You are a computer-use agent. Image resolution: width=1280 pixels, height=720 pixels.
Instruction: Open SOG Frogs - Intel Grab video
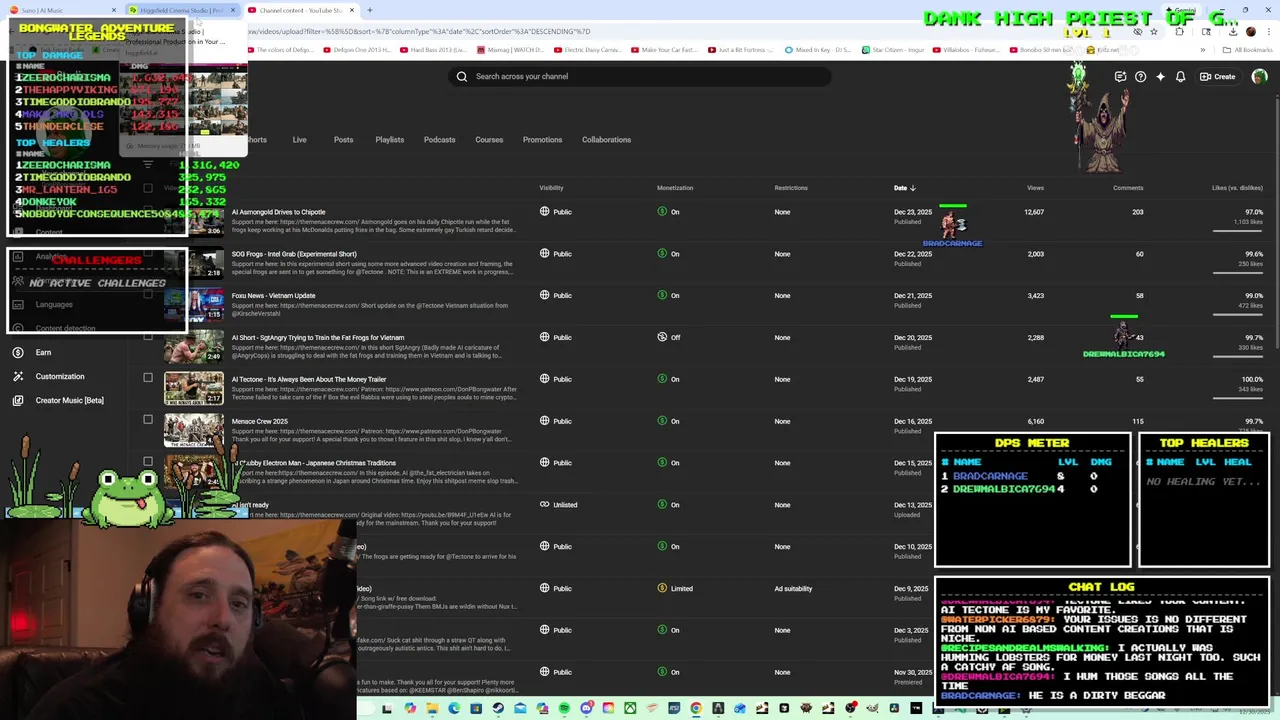coord(294,254)
